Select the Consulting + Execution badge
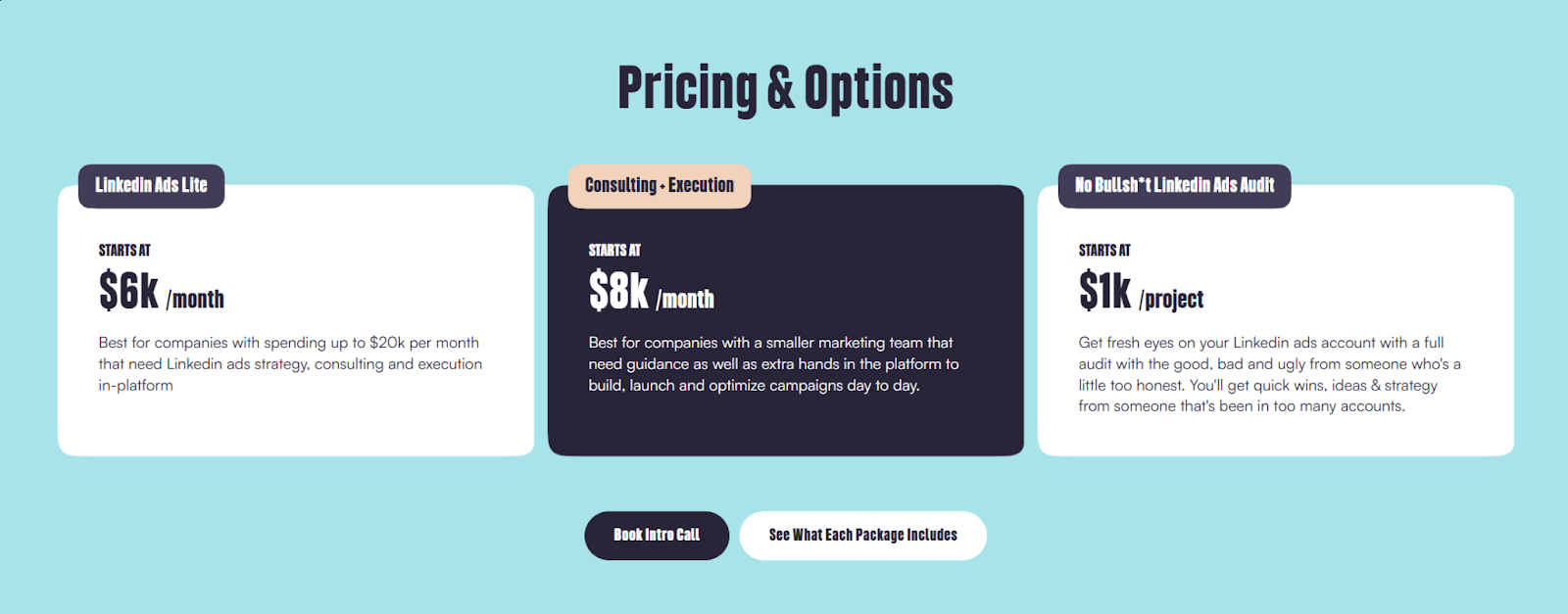 658,185
